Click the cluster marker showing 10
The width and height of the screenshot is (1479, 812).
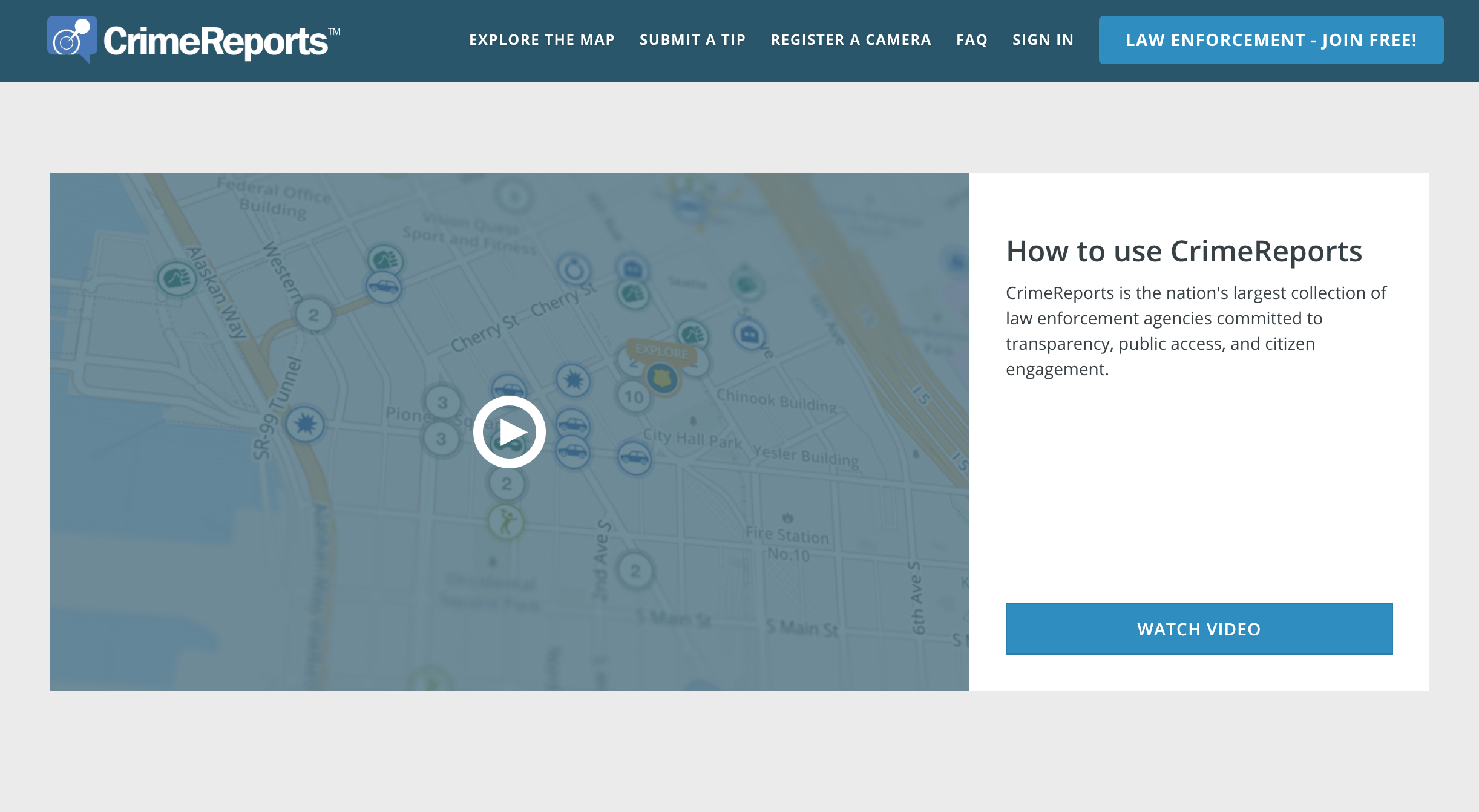click(634, 398)
